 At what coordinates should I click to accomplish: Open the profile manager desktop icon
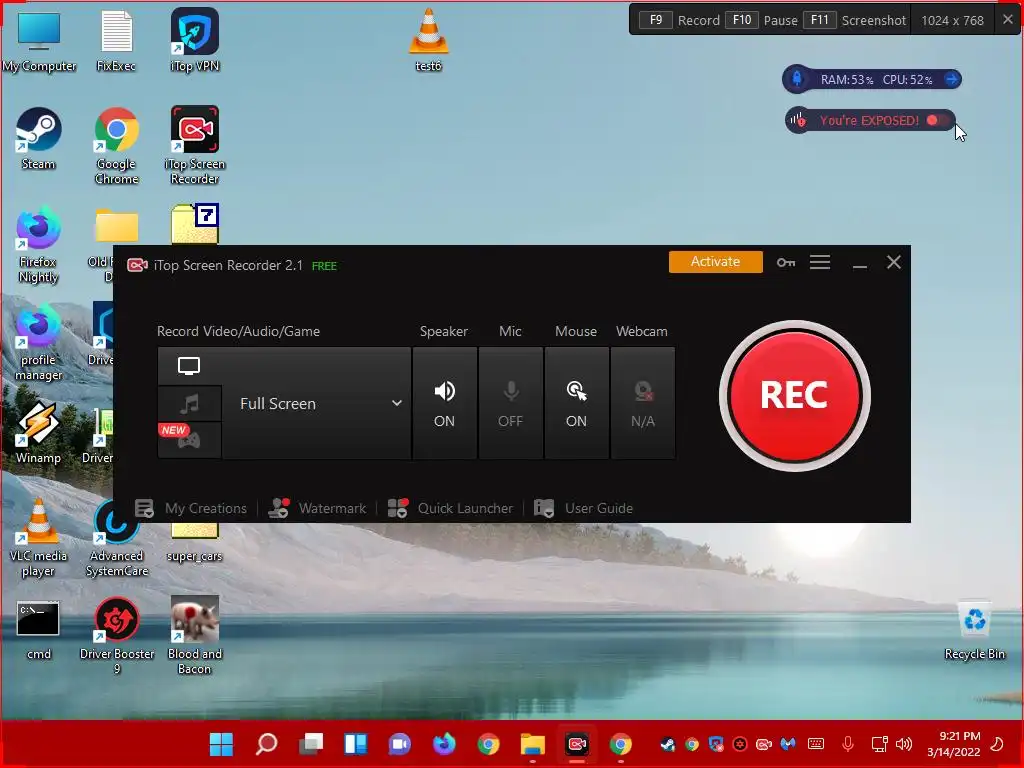pos(39,342)
